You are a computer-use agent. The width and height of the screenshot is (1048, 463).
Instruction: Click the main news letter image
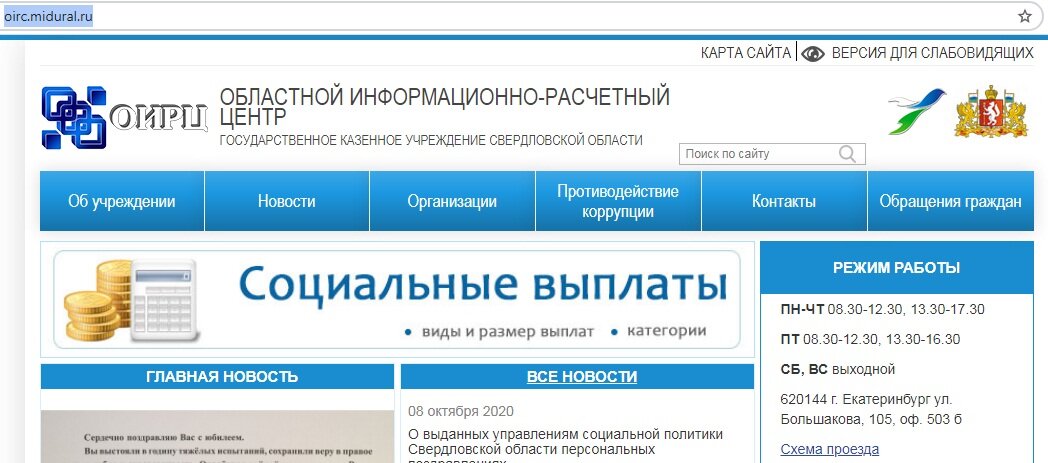(x=217, y=436)
